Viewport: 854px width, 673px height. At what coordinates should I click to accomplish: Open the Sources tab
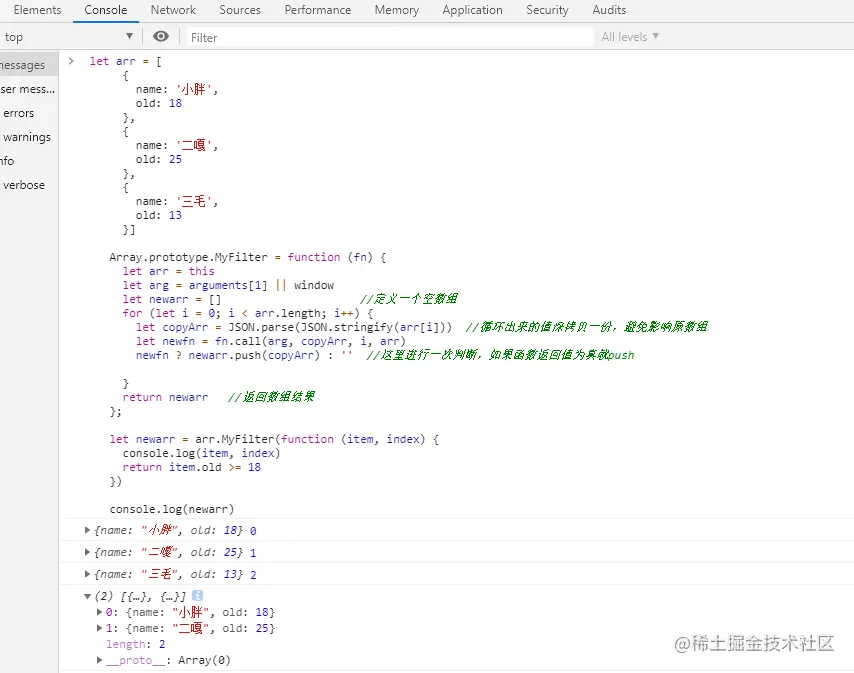point(240,10)
